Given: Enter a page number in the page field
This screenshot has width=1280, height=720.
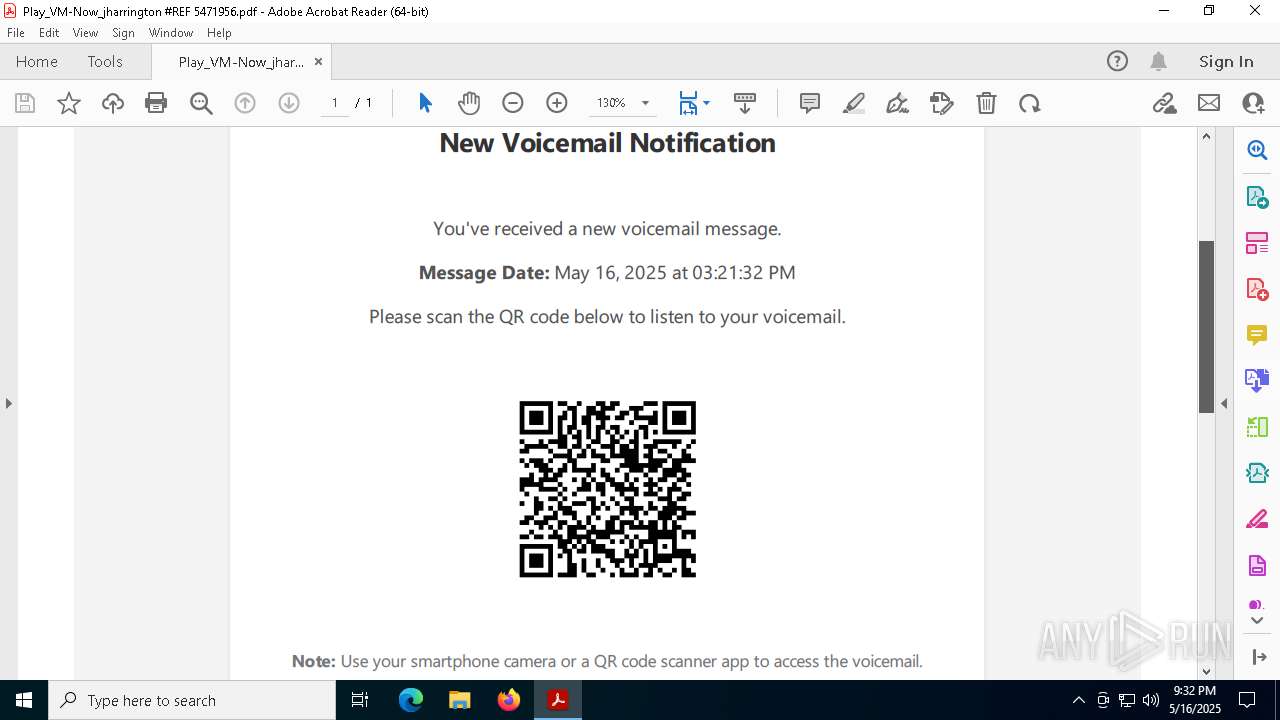Looking at the screenshot, I should click(x=335, y=103).
